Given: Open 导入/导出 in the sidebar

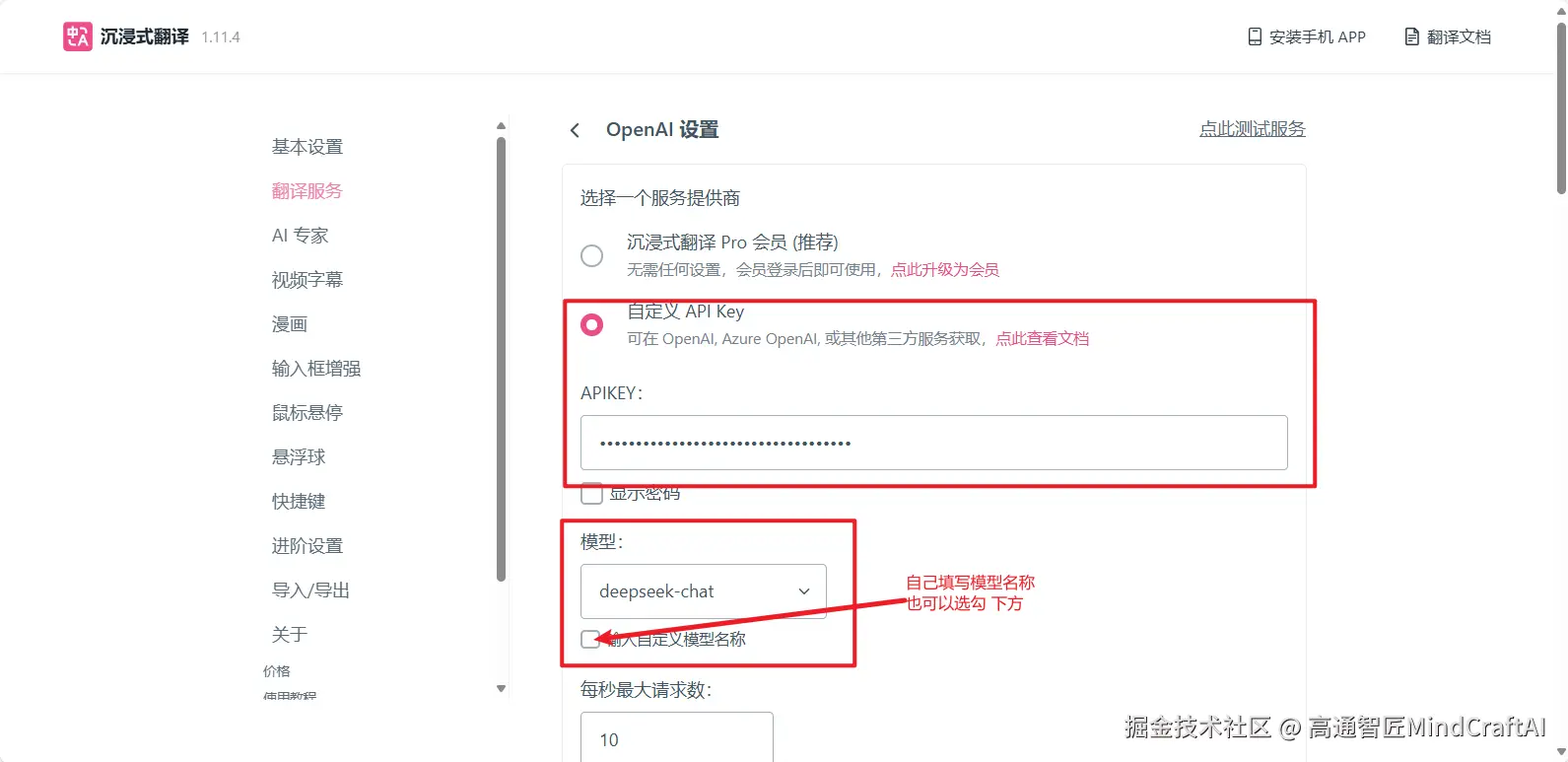Looking at the screenshot, I should 311,590.
